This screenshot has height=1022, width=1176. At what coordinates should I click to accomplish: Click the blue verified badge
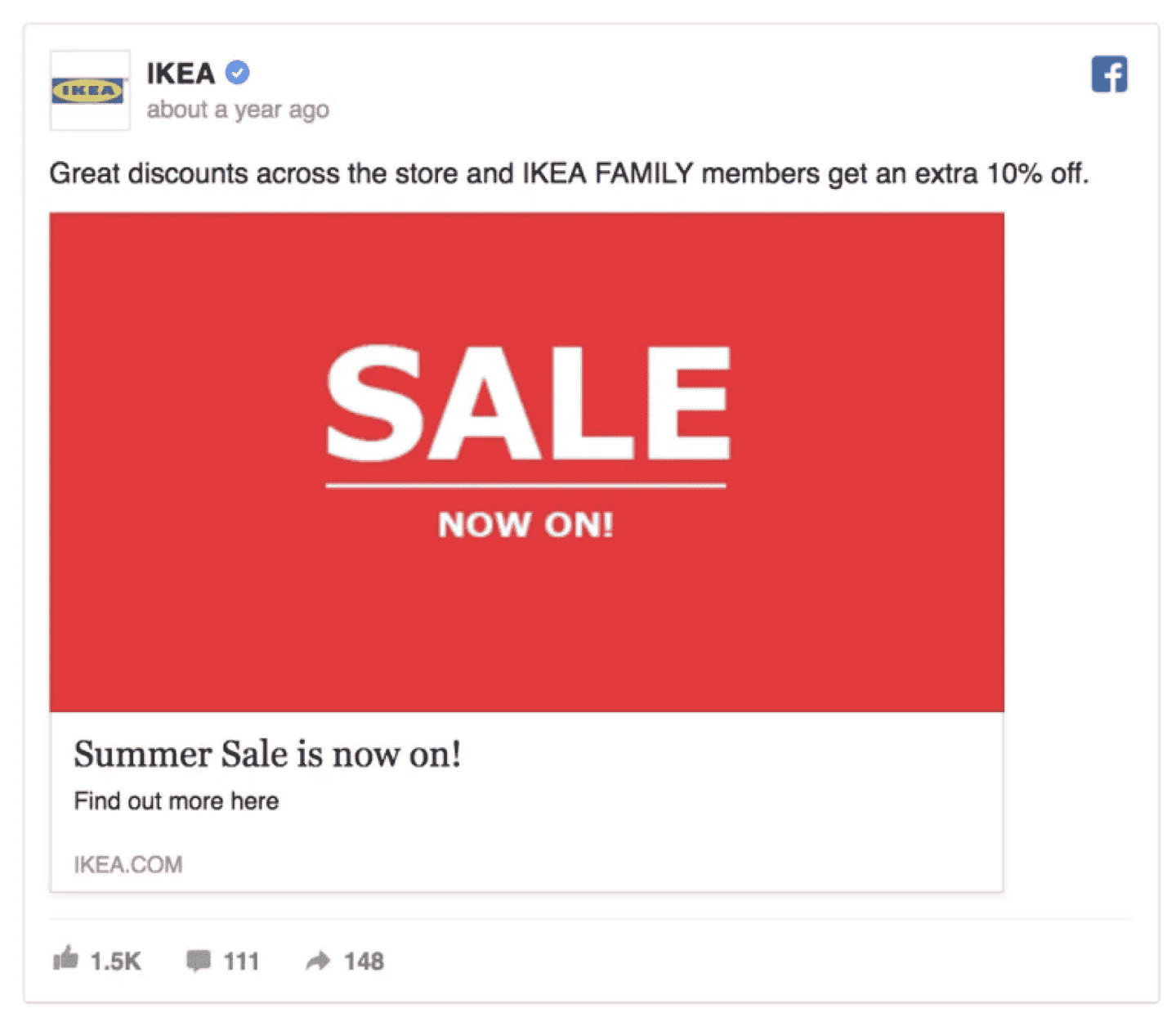(238, 73)
